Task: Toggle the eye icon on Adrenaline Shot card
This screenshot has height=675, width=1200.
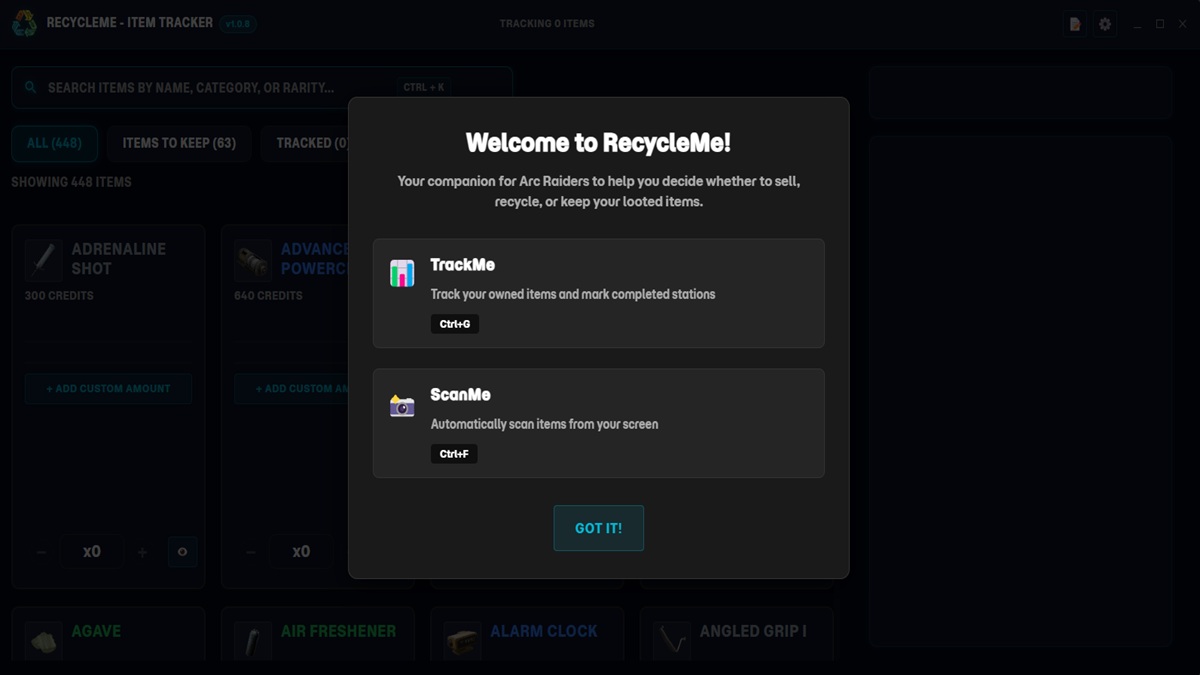Action: tap(182, 552)
